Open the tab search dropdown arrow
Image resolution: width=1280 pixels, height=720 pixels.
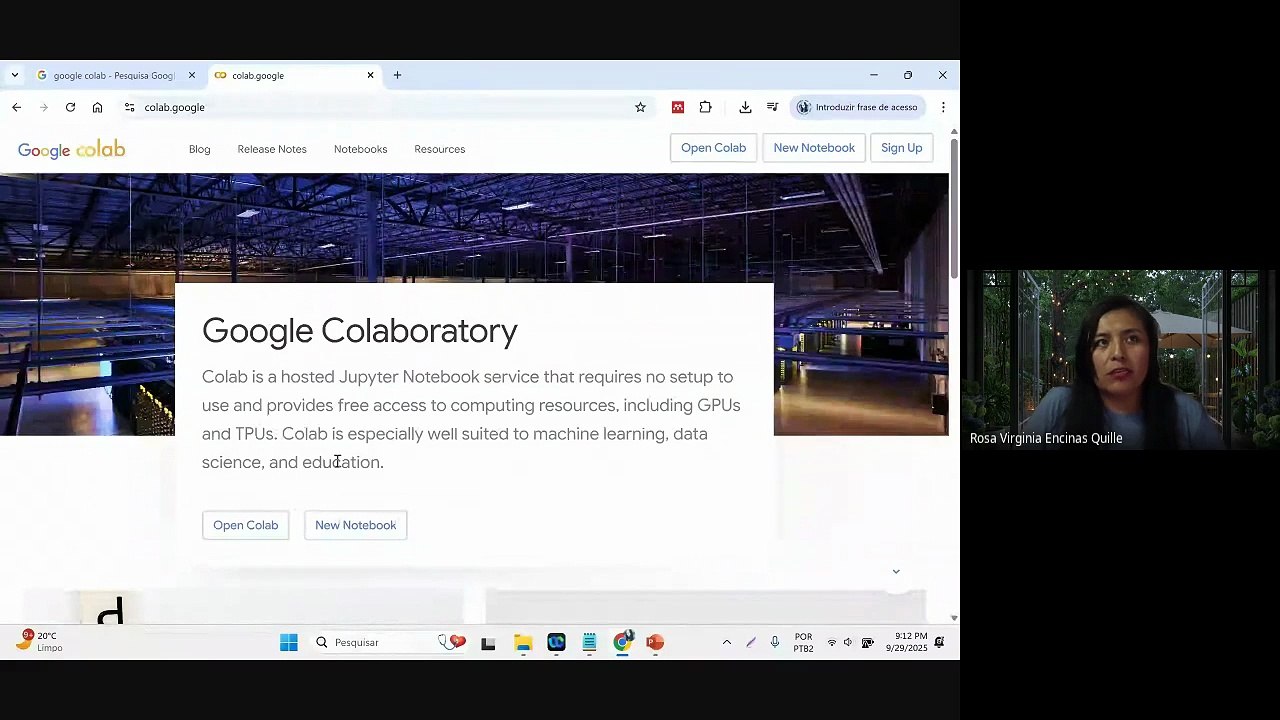pyautogui.click(x=14, y=75)
